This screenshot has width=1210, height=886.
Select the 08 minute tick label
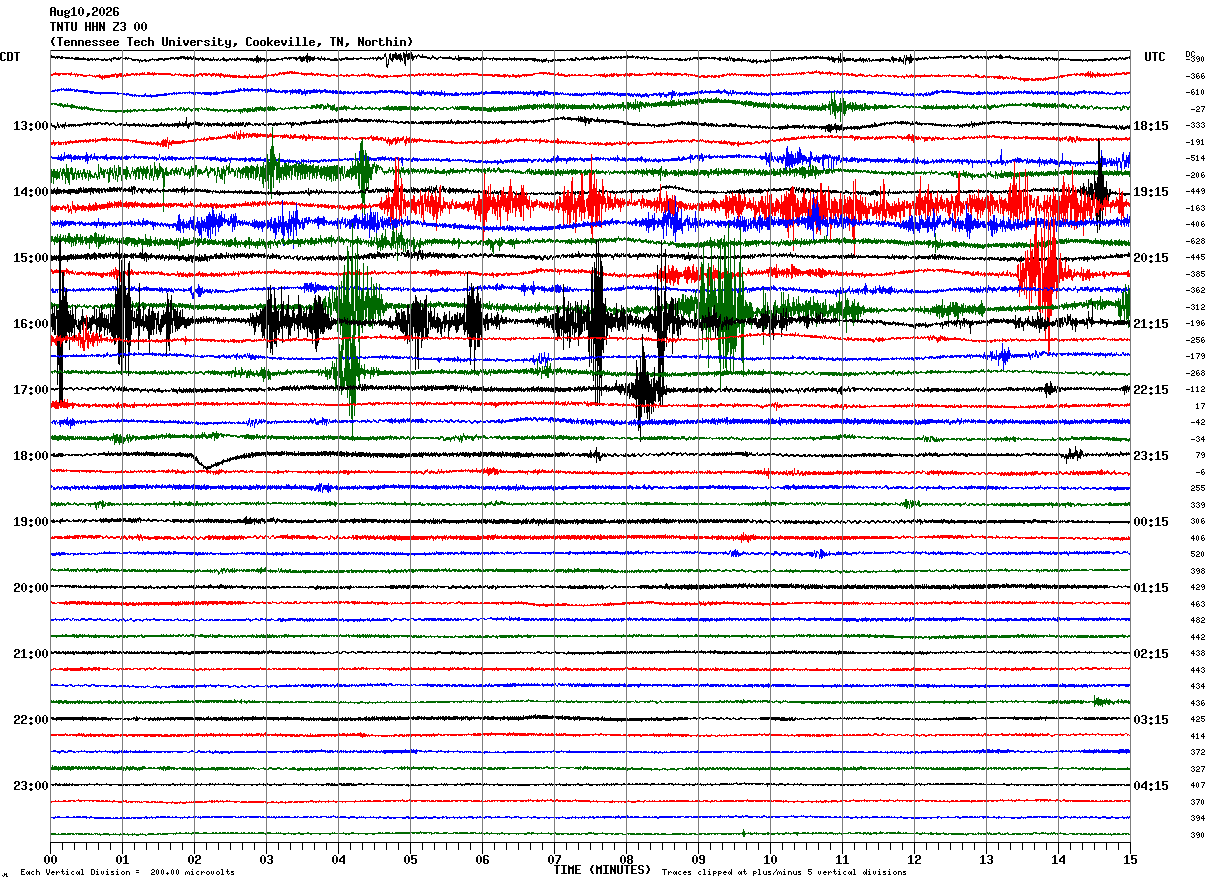pos(626,859)
